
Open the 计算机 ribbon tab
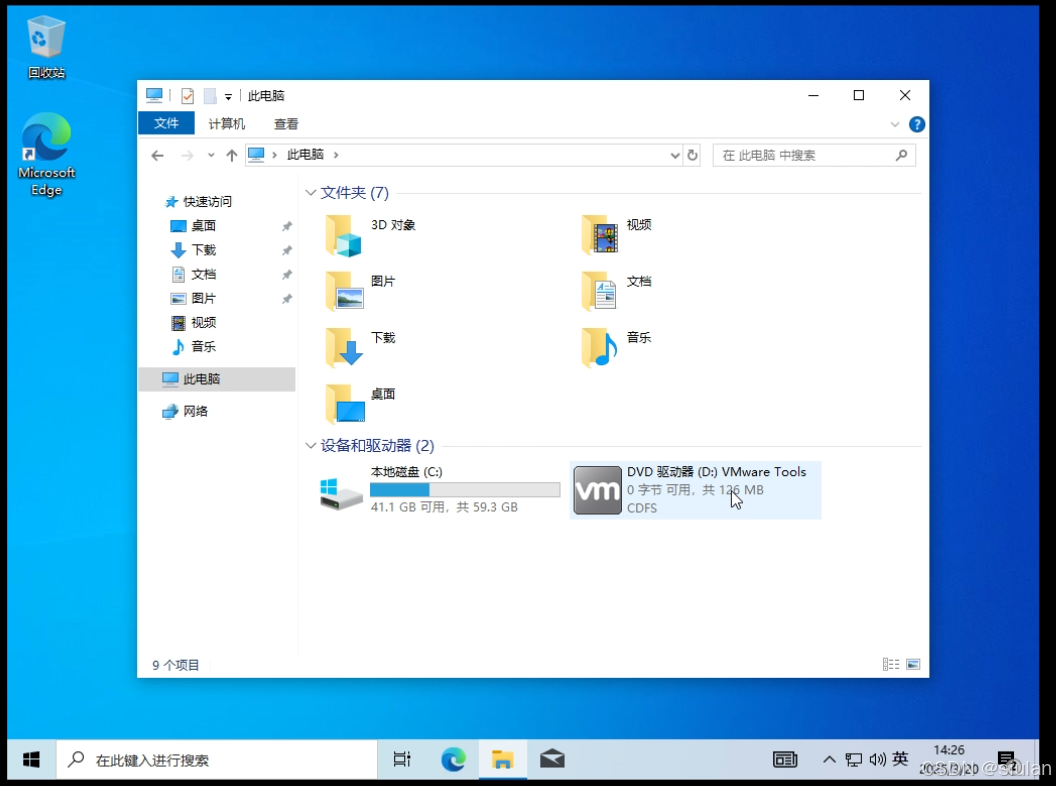226,124
